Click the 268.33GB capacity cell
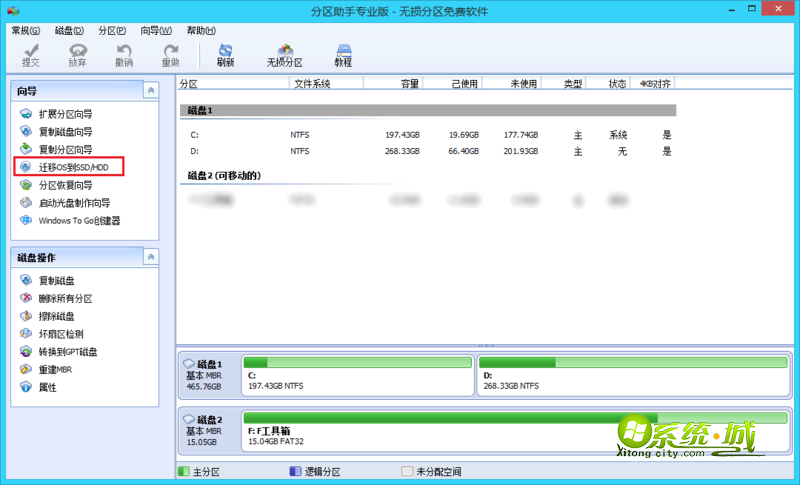Image resolution: width=800 pixels, height=485 pixels. (x=402, y=151)
